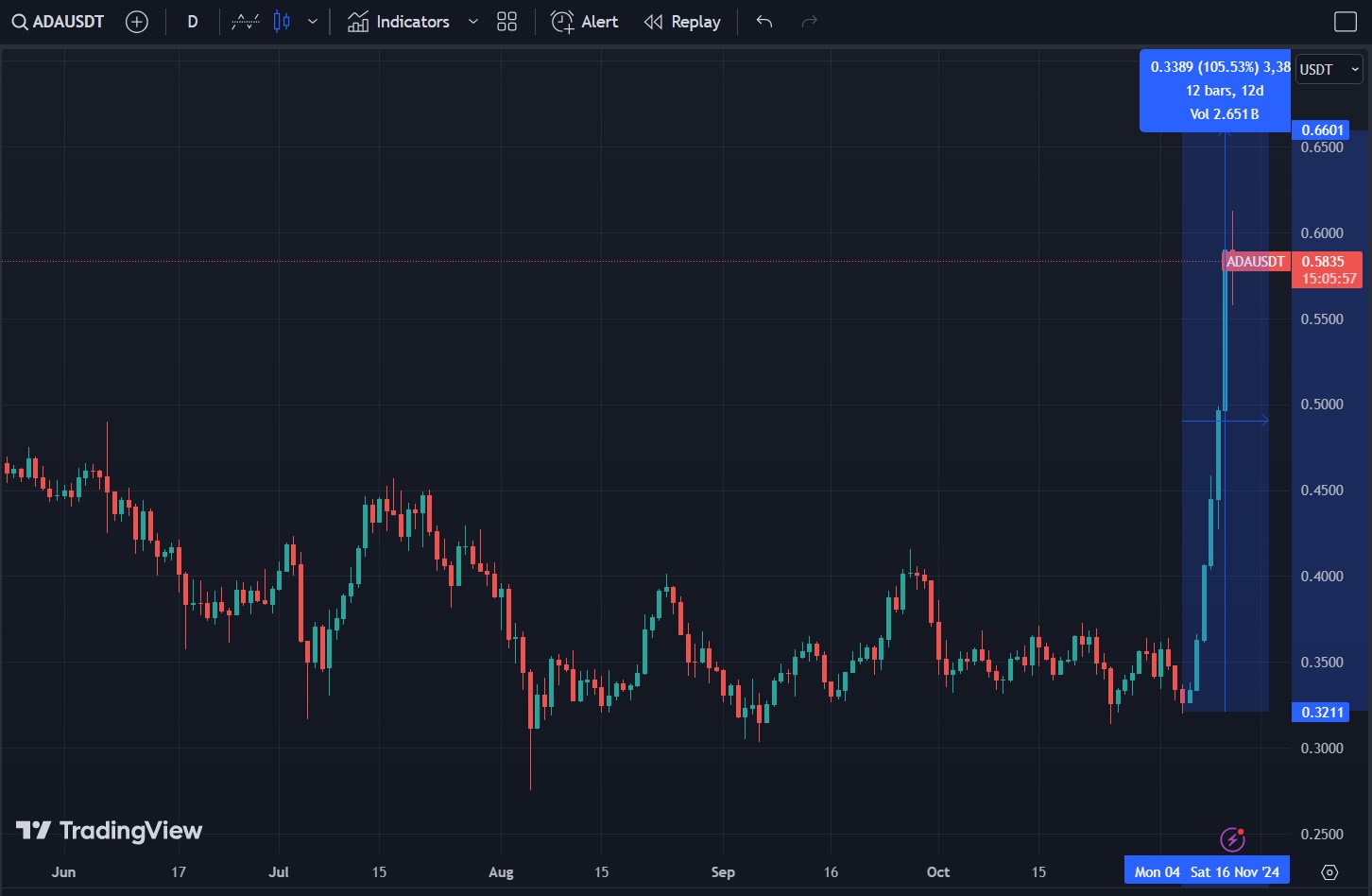Open the Indicators dialog
1372x896 pixels.
pos(399,22)
